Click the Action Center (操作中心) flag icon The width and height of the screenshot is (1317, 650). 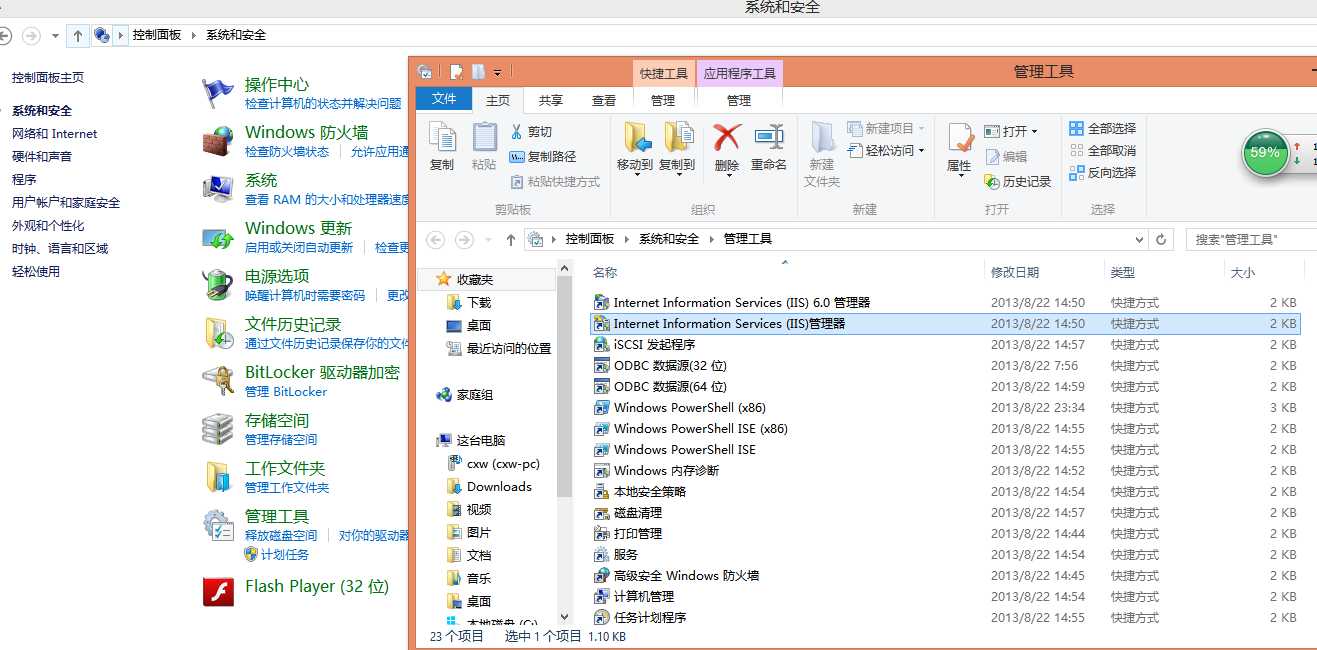[218, 93]
